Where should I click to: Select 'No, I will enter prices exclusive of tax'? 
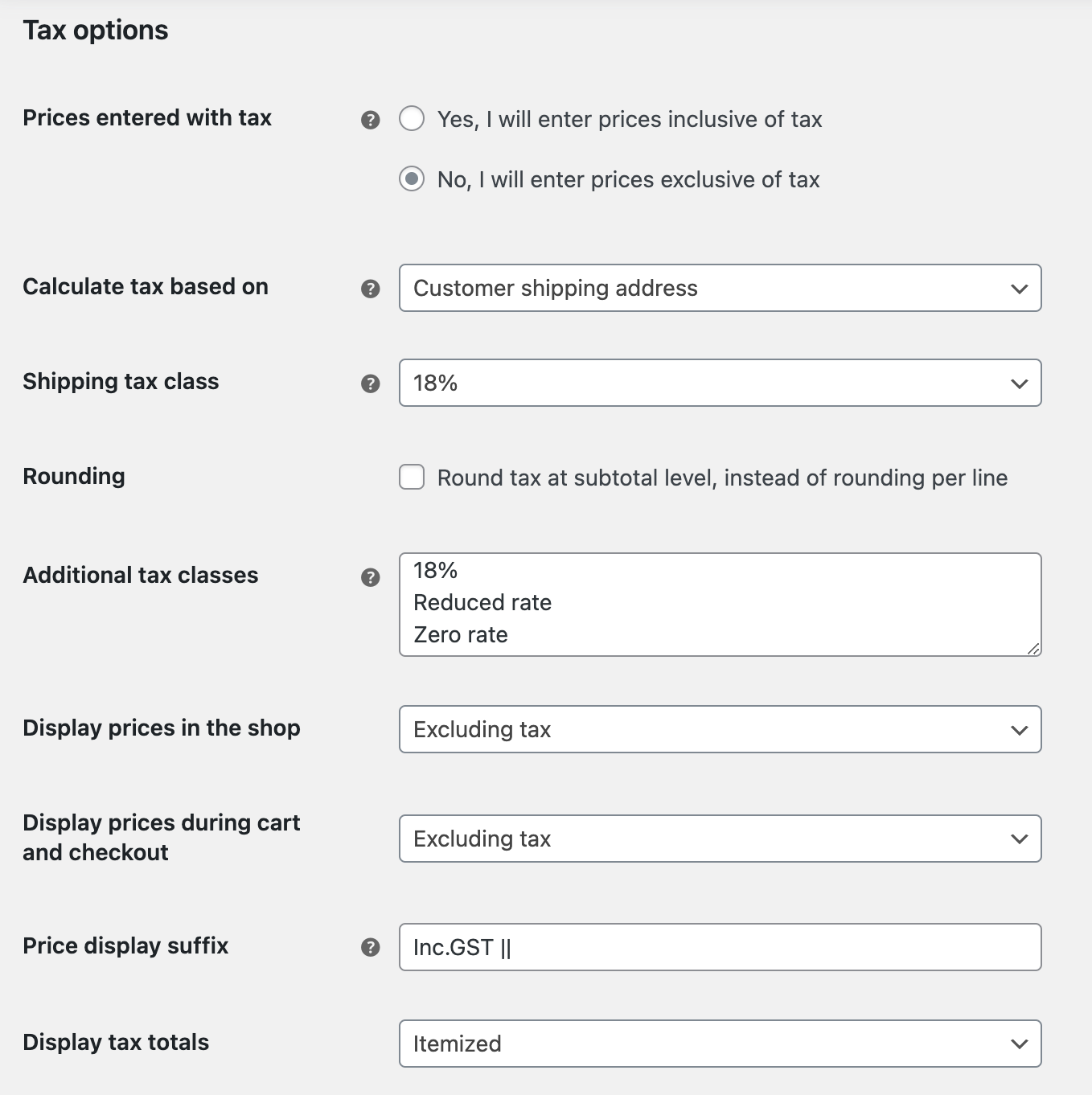[x=412, y=178]
